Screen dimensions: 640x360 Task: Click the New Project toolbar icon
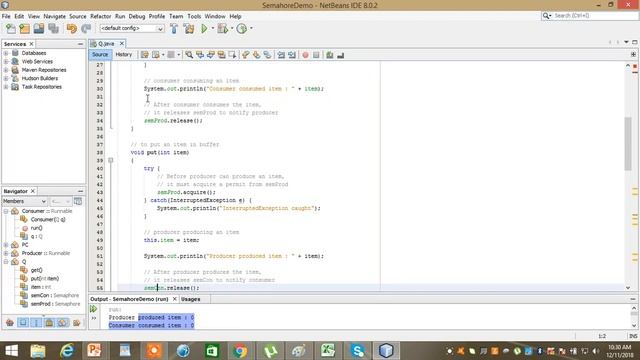click(24, 29)
